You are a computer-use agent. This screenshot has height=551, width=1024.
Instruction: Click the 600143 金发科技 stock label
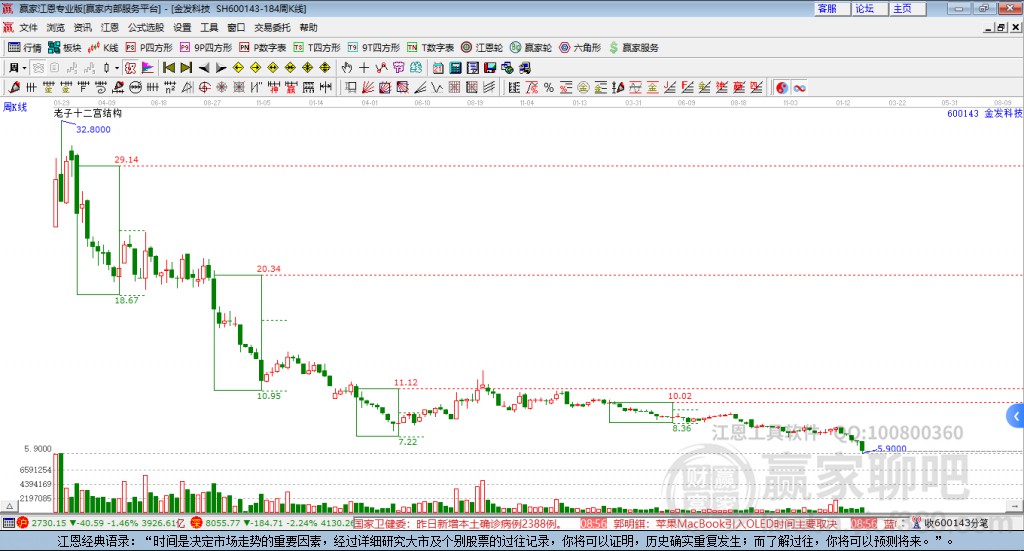[x=984, y=114]
